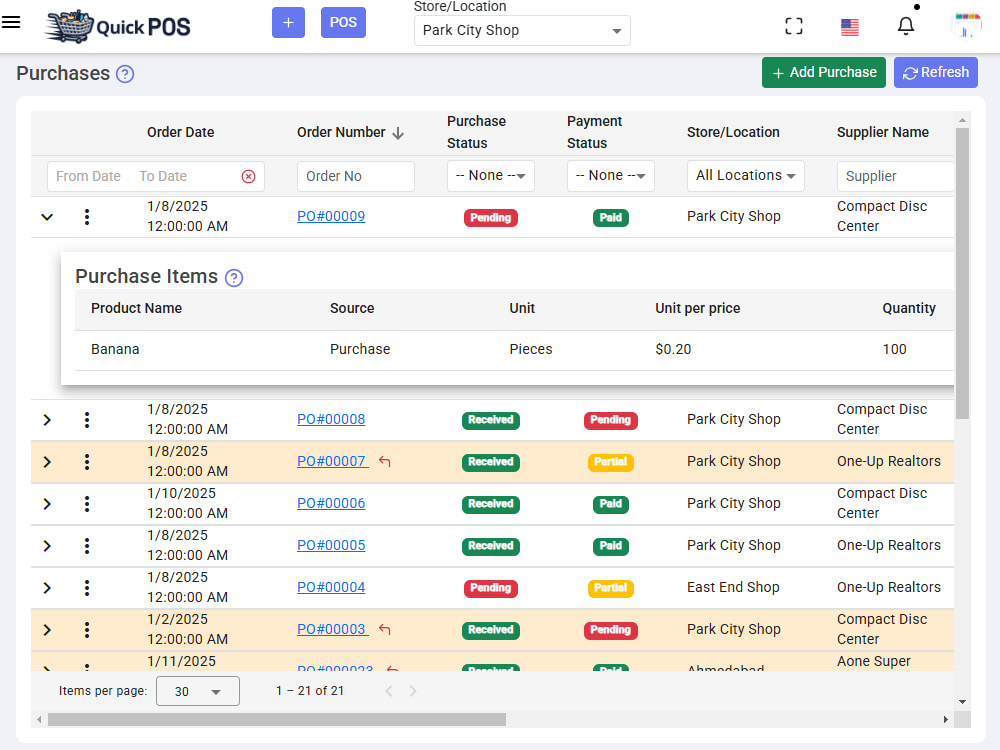This screenshot has height=750, width=1000.
Task: Open the Payment Status None dropdown
Action: pyautogui.click(x=610, y=176)
